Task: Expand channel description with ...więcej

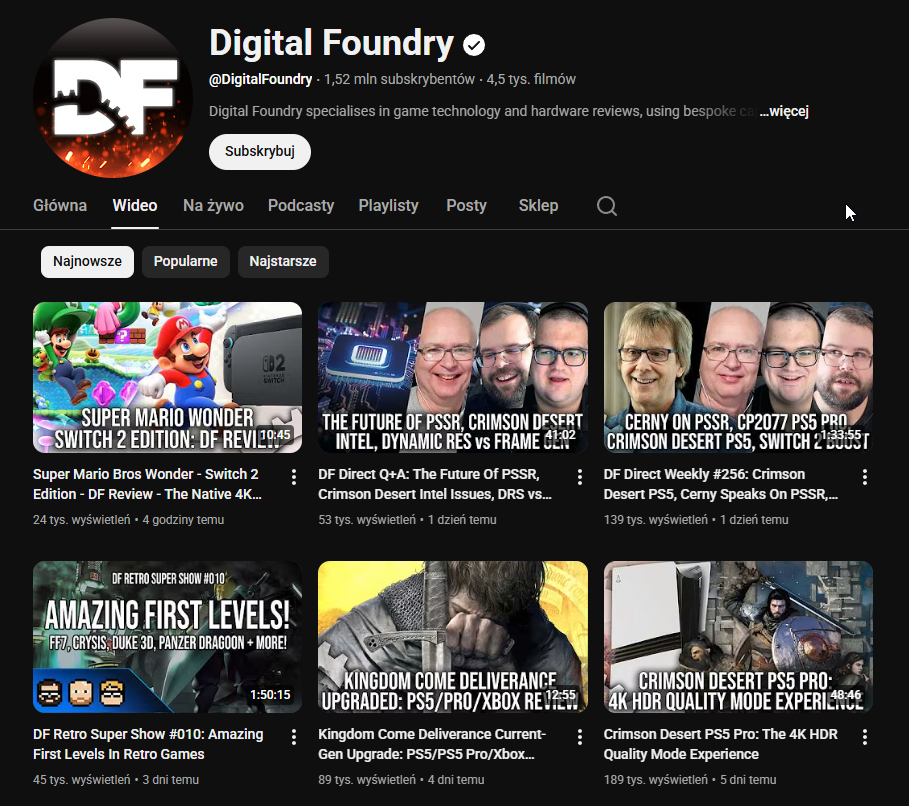Action: click(784, 111)
